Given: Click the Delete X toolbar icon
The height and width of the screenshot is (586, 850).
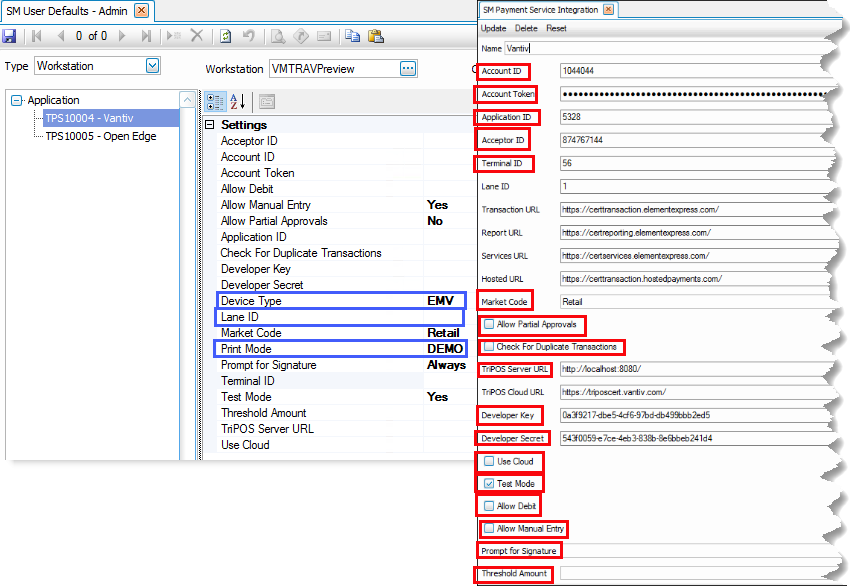Looking at the screenshot, I should pos(197,36).
